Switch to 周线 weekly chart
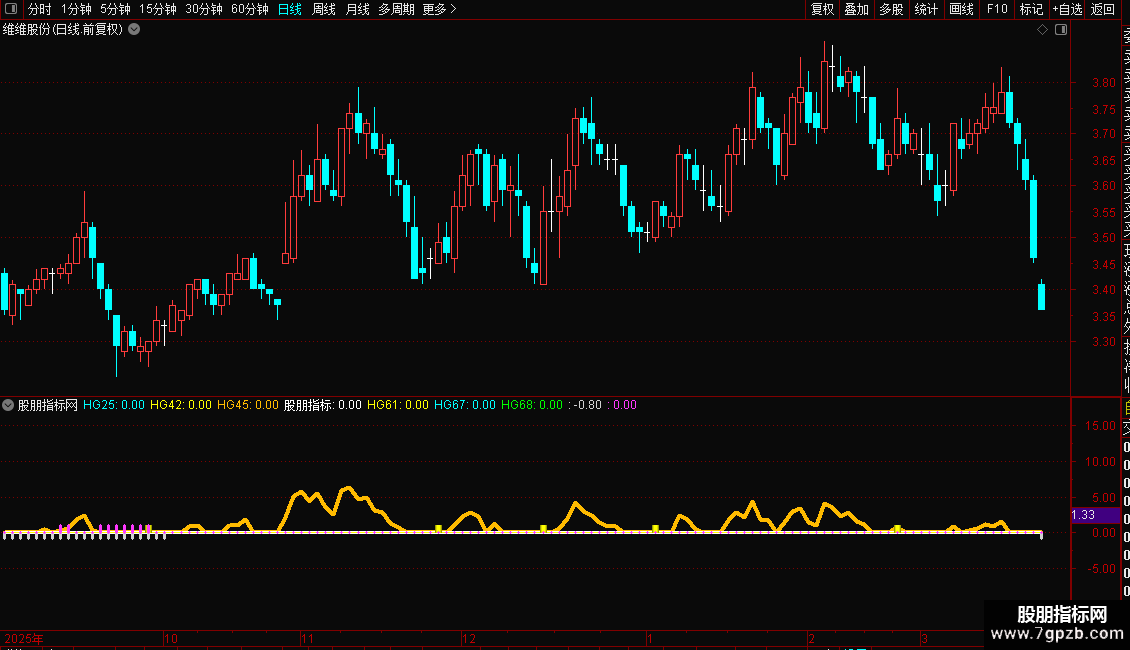Screen dimensions: 1130x650 click(324, 9)
